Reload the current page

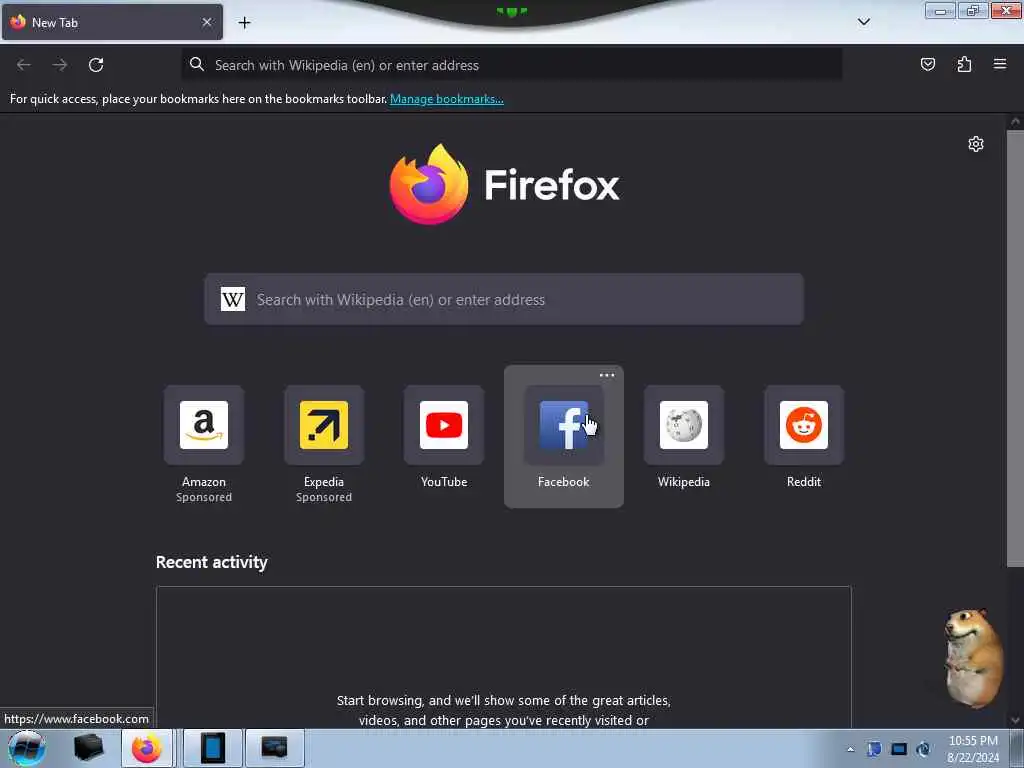pyautogui.click(x=96, y=65)
